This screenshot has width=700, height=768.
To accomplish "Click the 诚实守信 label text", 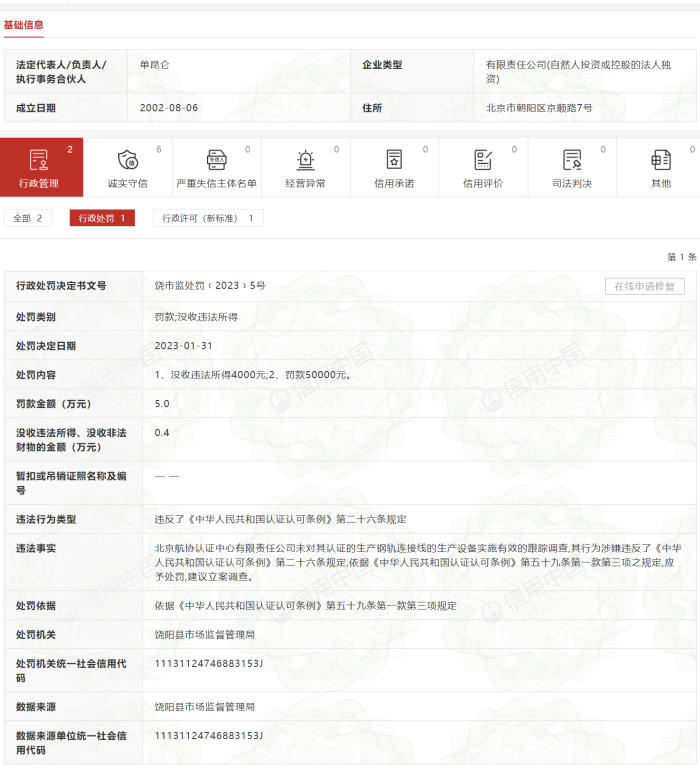I will click(x=127, y=184).
